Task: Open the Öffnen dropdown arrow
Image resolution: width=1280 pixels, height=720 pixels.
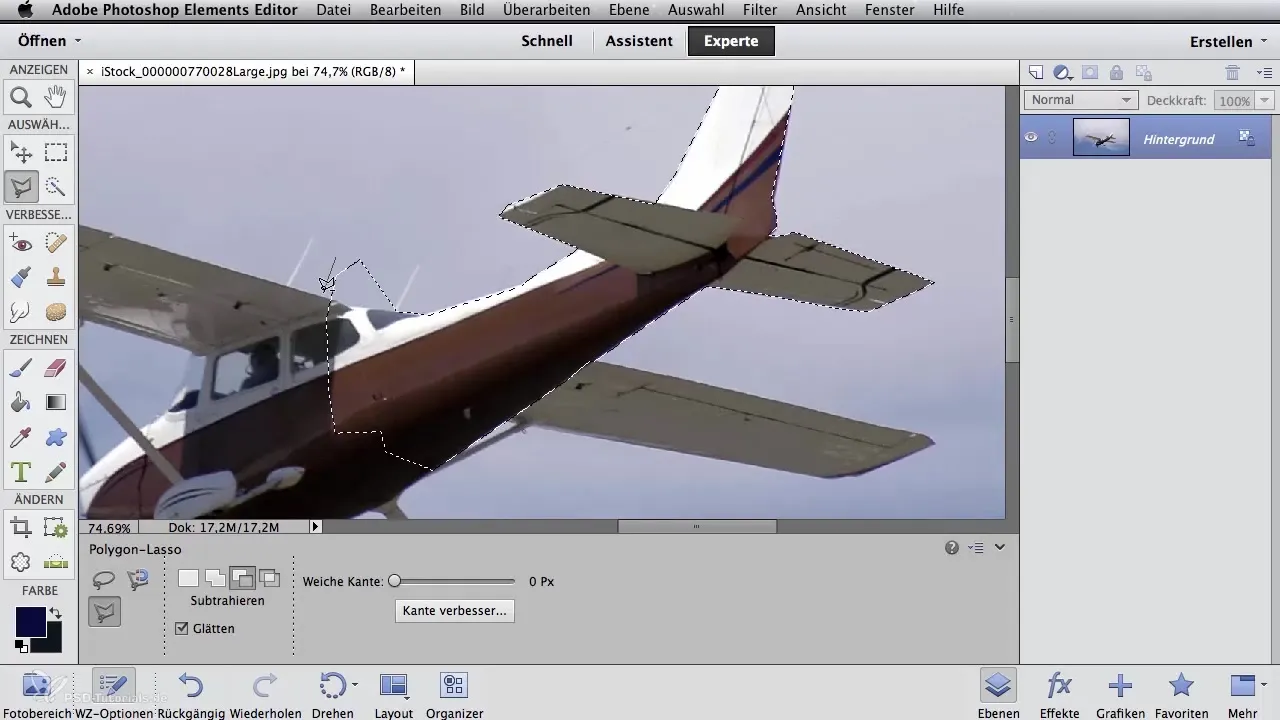Action: pyautogui.click(x=78, y=42)
